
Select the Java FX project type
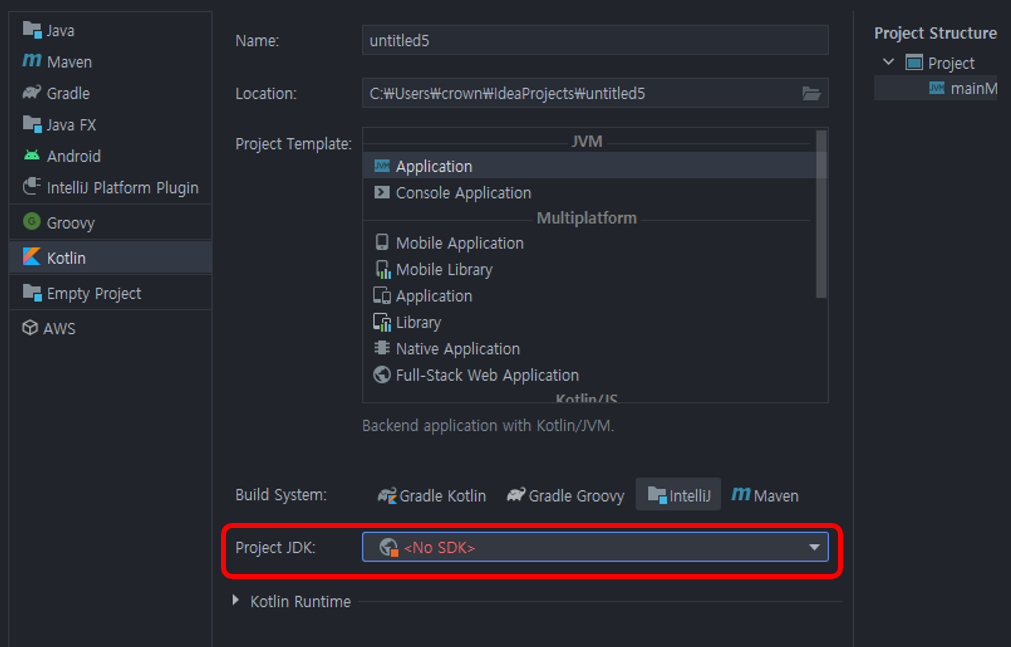(111, 124)
